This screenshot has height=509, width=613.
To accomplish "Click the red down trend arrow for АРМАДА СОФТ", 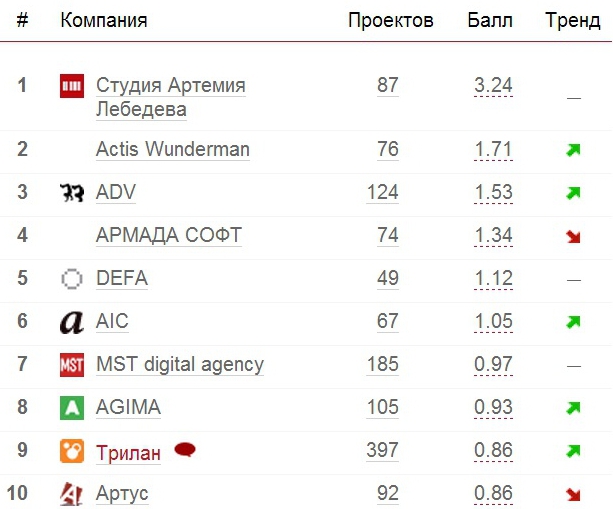I will point(573,236).
